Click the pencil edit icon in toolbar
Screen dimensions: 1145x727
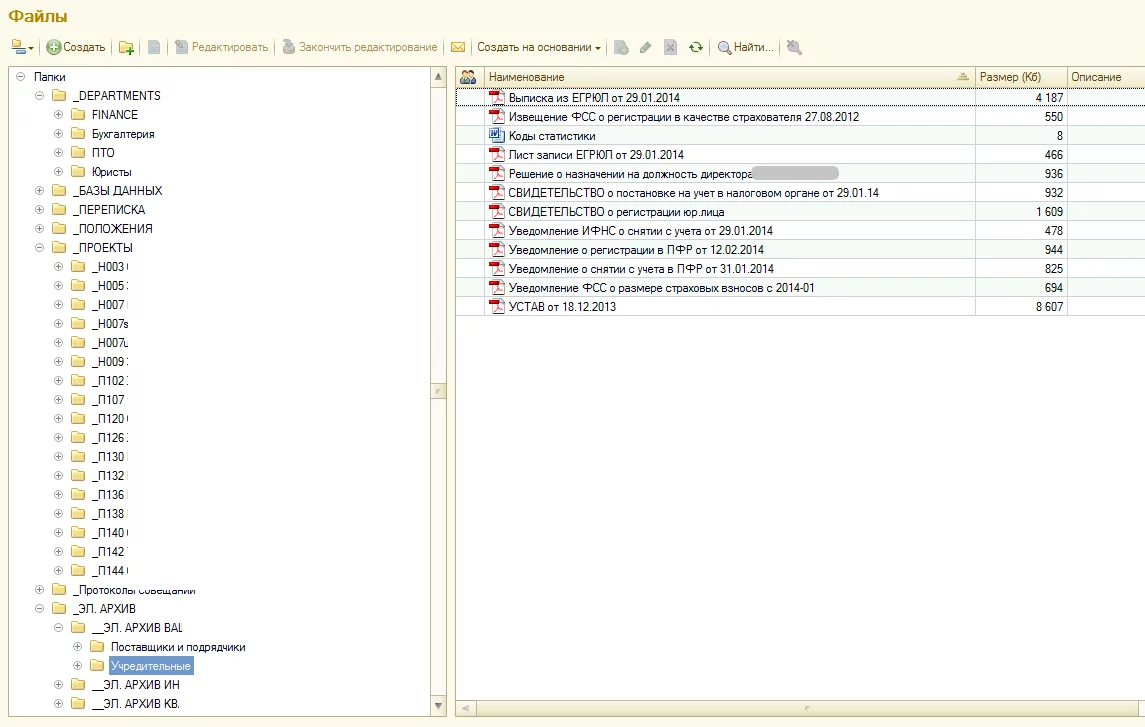[x=646, y=47]
